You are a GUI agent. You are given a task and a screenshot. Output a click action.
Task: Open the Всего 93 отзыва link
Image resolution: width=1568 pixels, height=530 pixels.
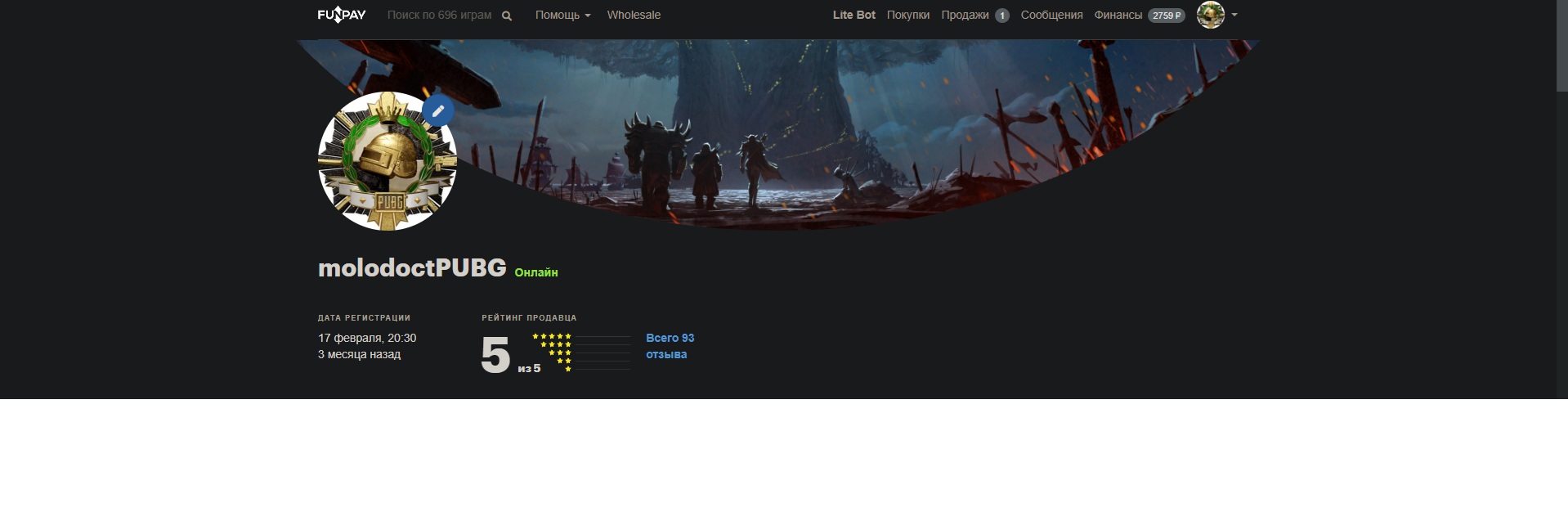tap(670, 346)
